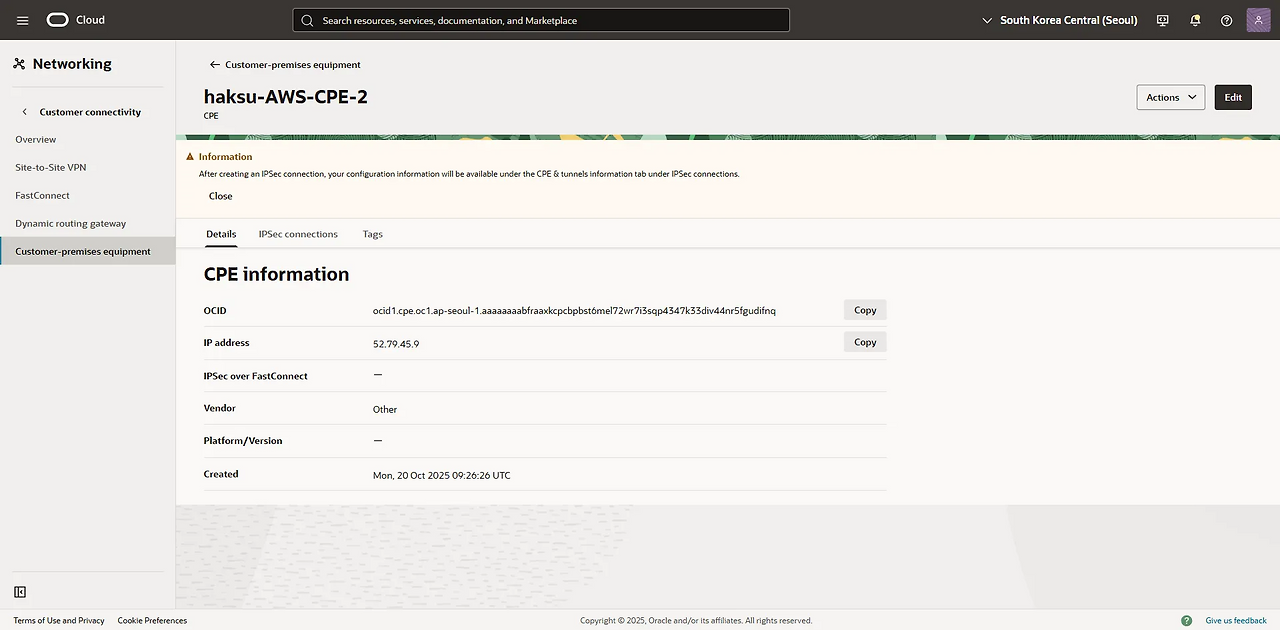Collapse the sidebar using bottom-left icon

pos(20,592)
